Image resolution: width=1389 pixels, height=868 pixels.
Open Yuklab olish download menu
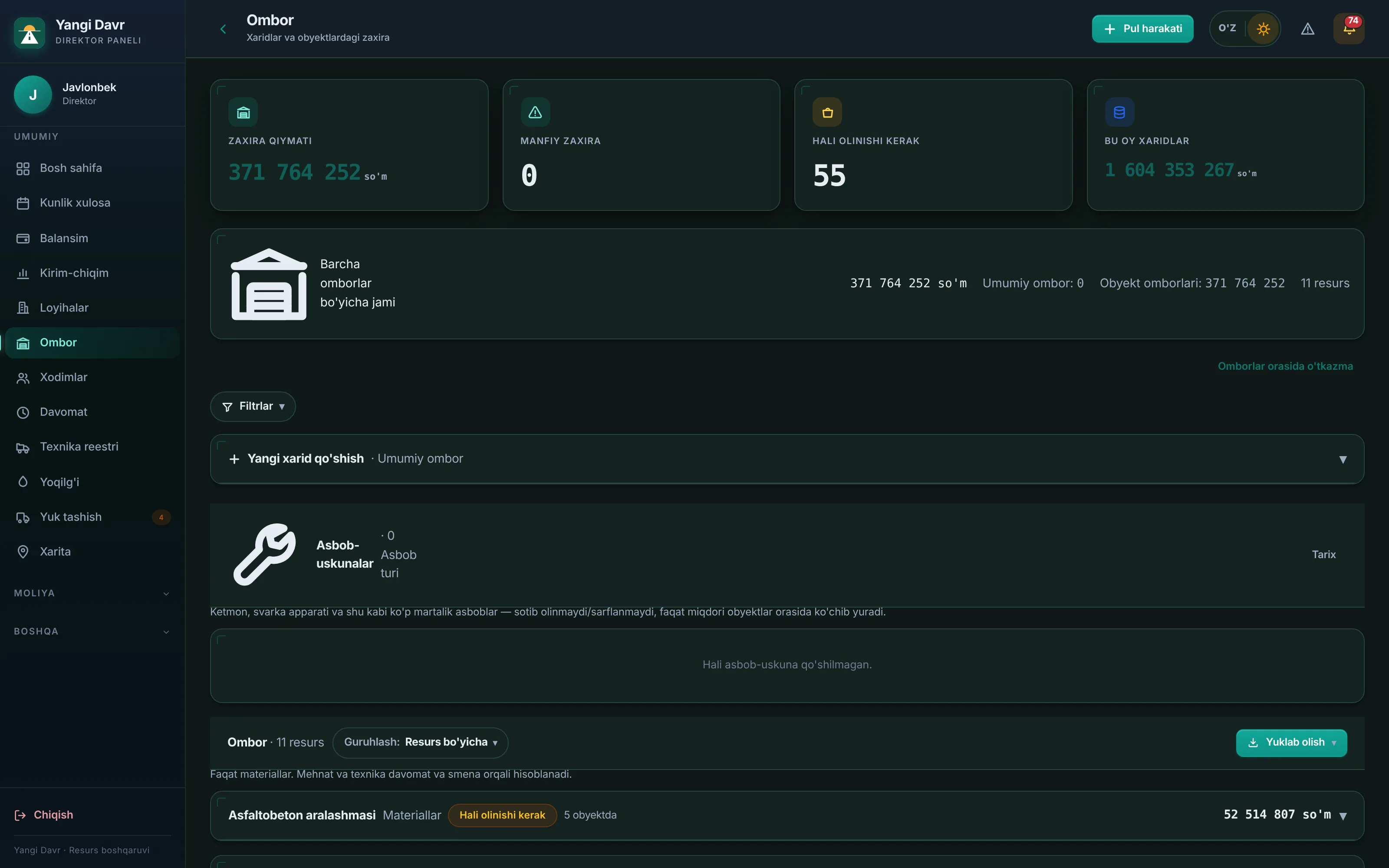tap(1291, 743)
